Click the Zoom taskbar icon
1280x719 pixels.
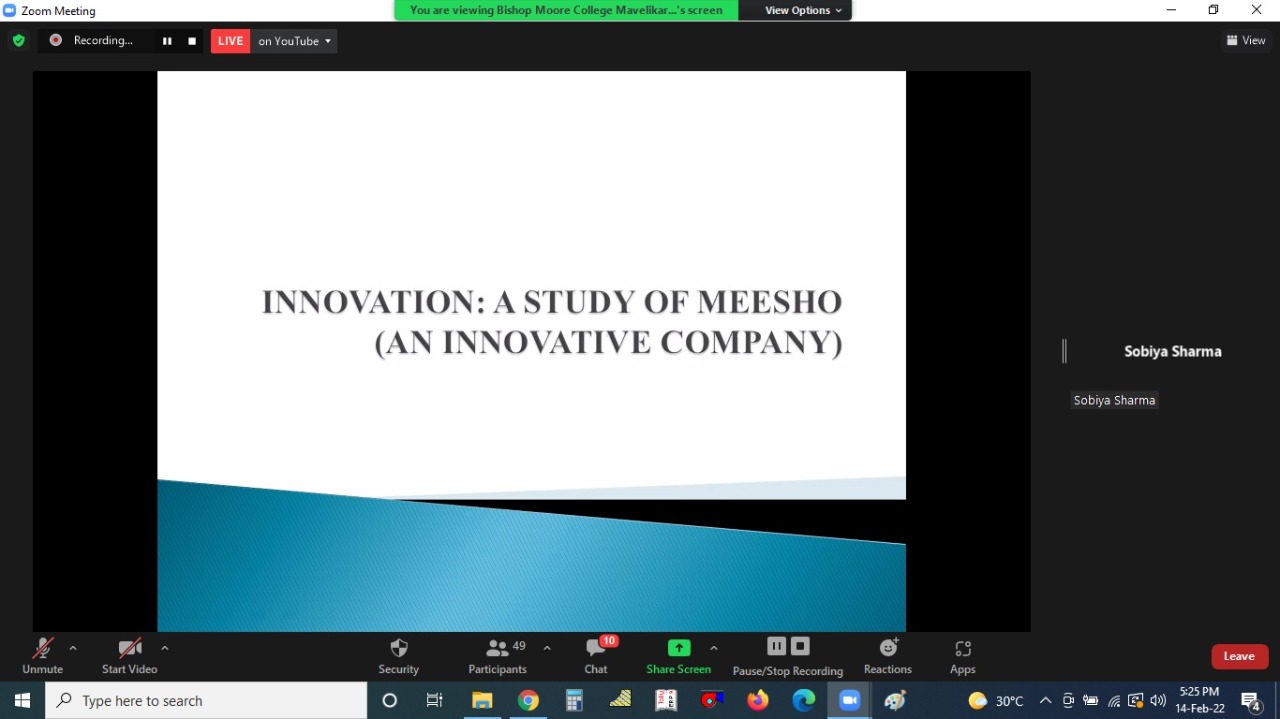click(x=850, y=701)
